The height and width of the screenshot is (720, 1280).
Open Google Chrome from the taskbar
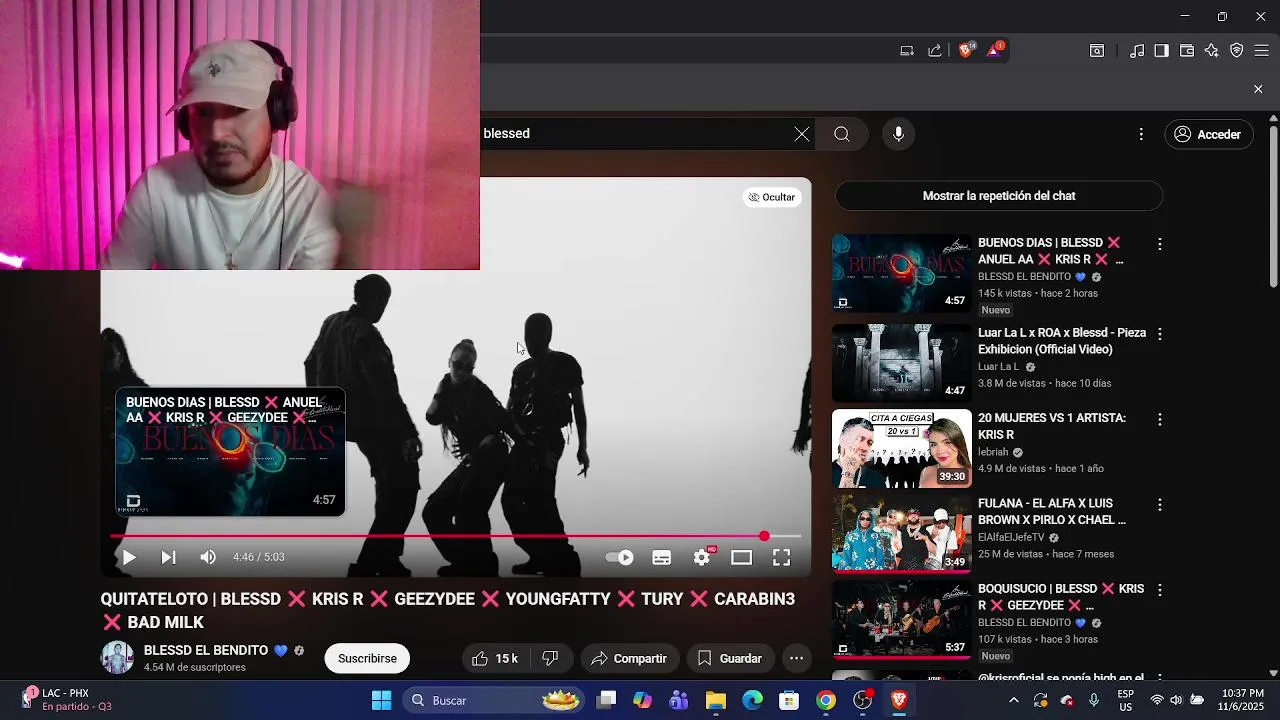point(826,700)
